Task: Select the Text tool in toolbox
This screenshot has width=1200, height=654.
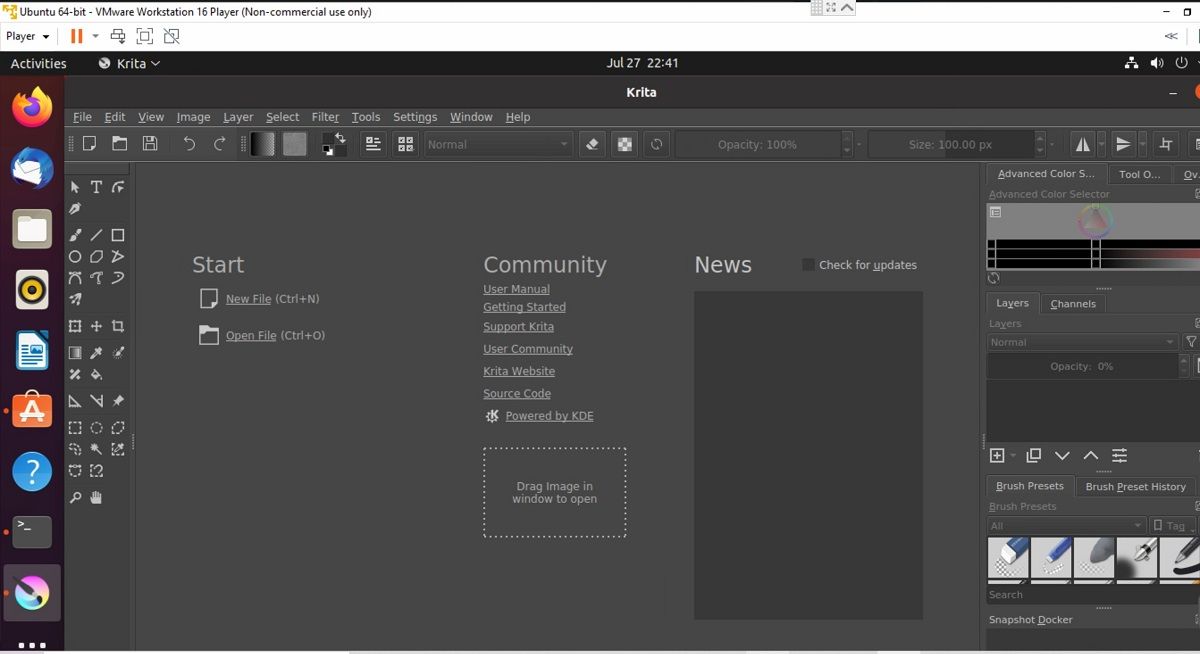Action: click(x=96, y=187)
